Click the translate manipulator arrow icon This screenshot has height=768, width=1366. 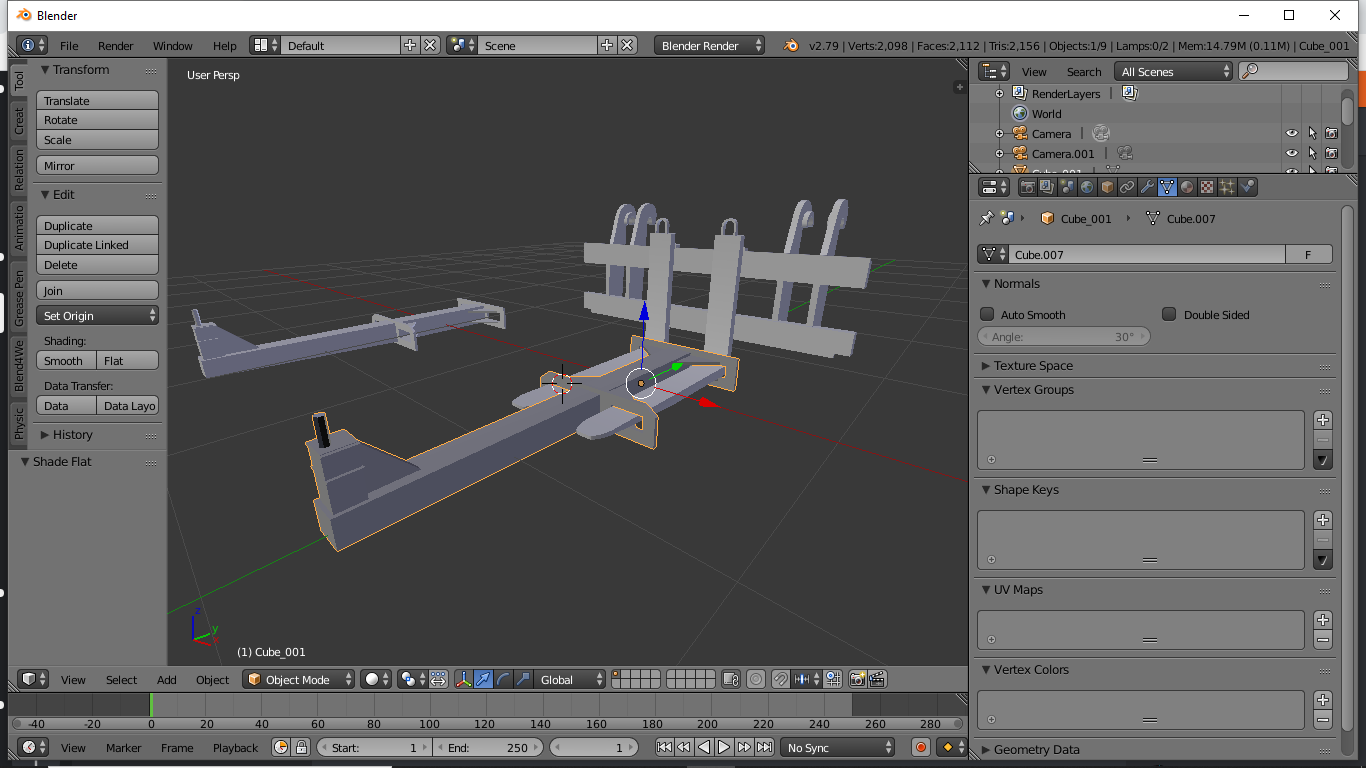(484, 679)
